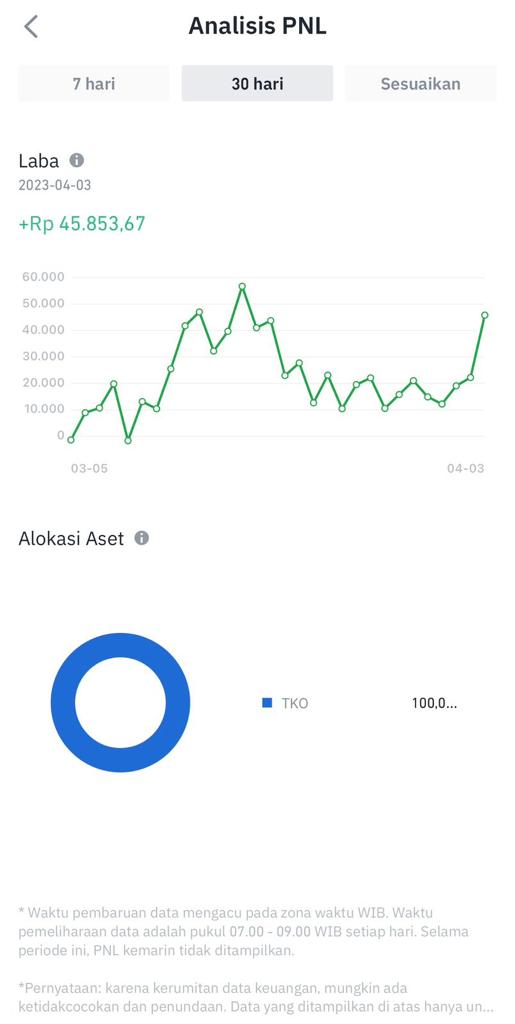Open the info icon beside Laba
Screen dimensions: 515x1024
coord(77,160)
